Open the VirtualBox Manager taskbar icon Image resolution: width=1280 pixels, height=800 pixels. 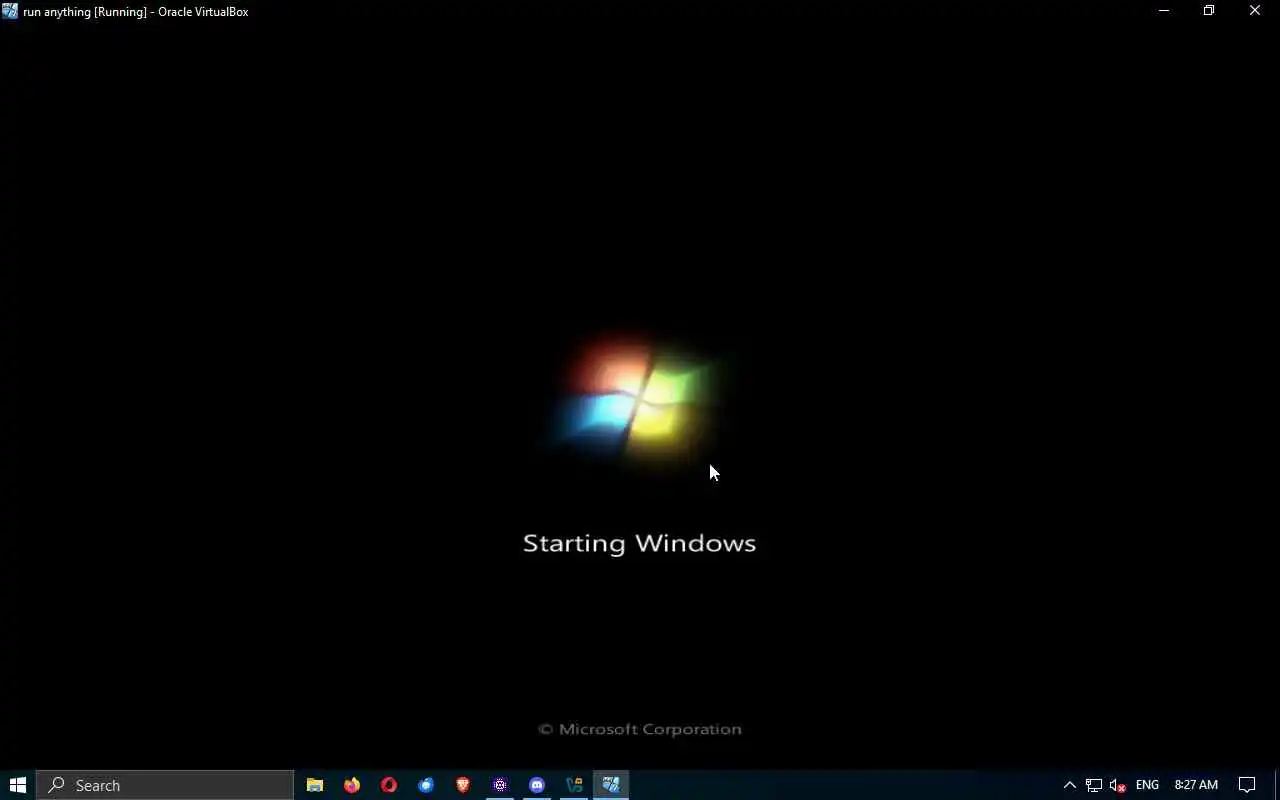574,785
